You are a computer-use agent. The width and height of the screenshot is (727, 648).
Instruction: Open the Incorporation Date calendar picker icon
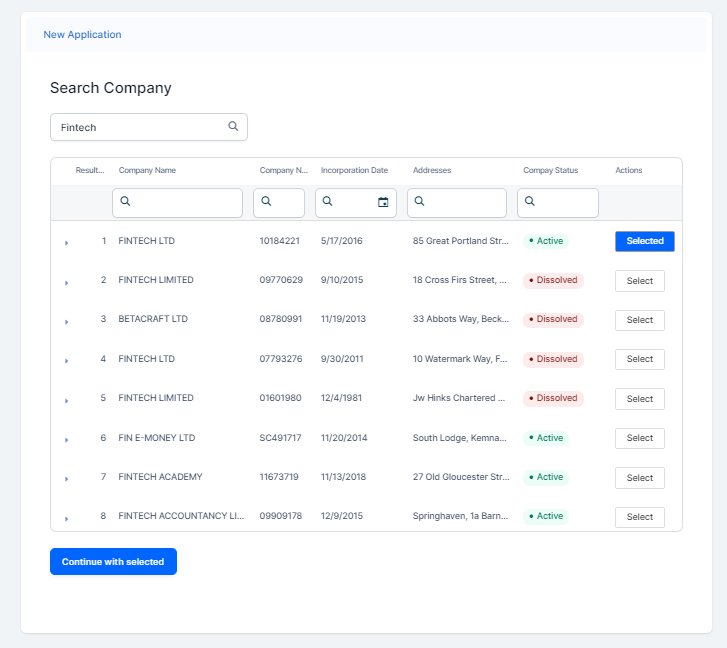[x=383, y=202]
